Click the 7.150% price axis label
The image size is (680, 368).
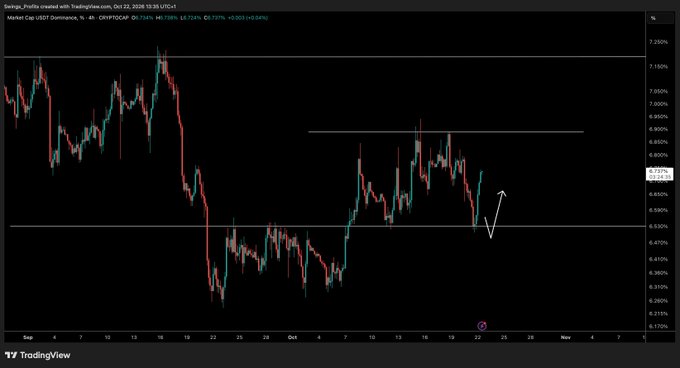tap(658, 66)
